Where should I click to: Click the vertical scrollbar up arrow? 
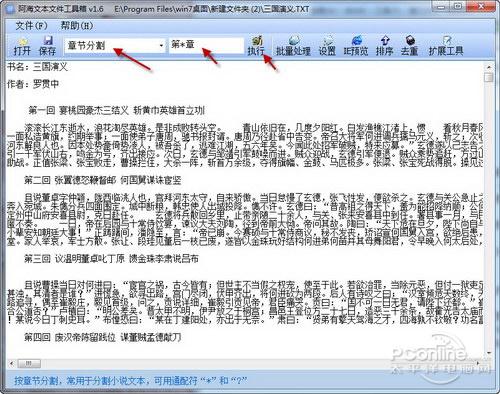(x=489, y=67)
